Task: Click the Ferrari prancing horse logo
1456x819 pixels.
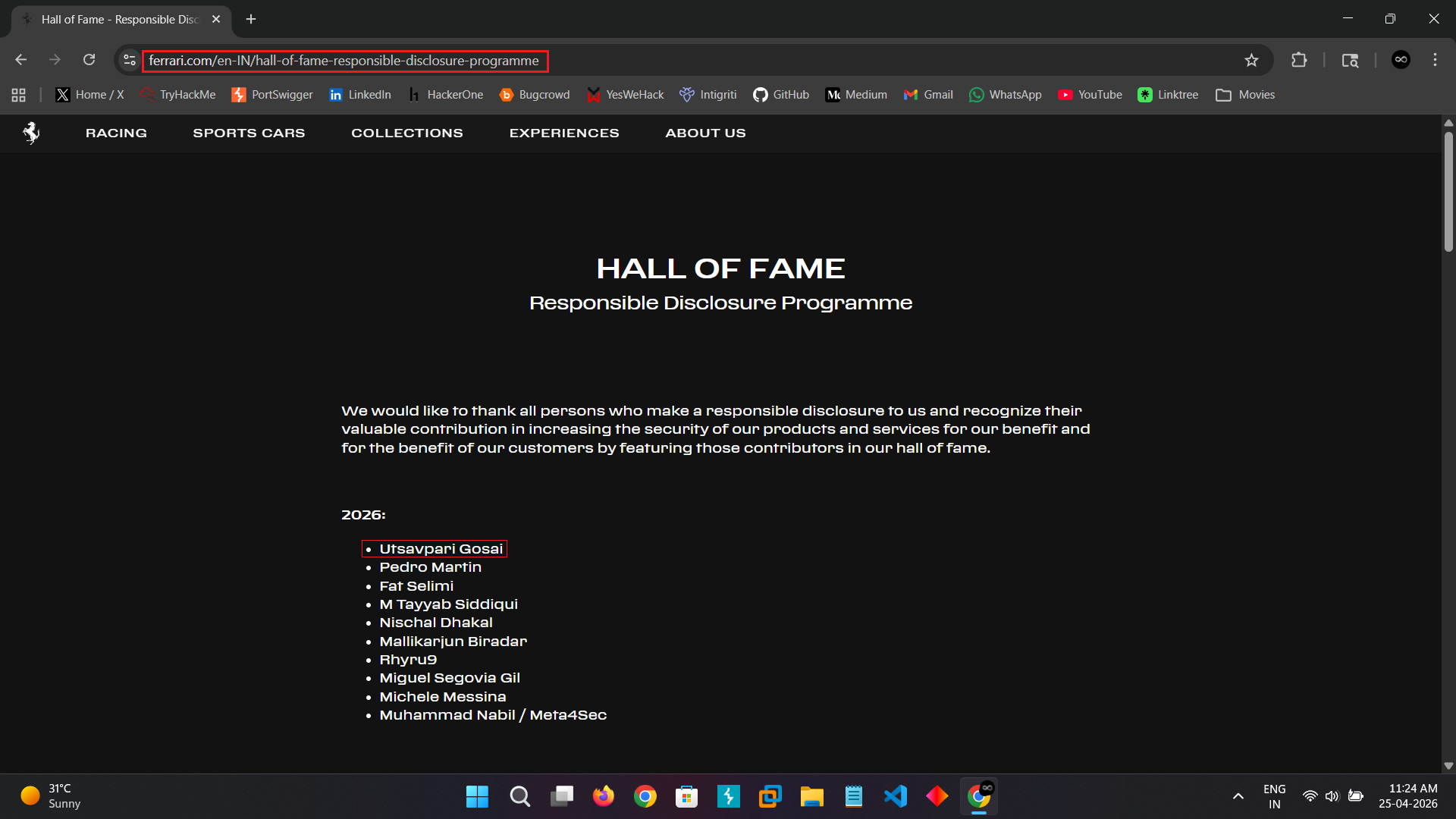Action: click(x=31, y=133)
